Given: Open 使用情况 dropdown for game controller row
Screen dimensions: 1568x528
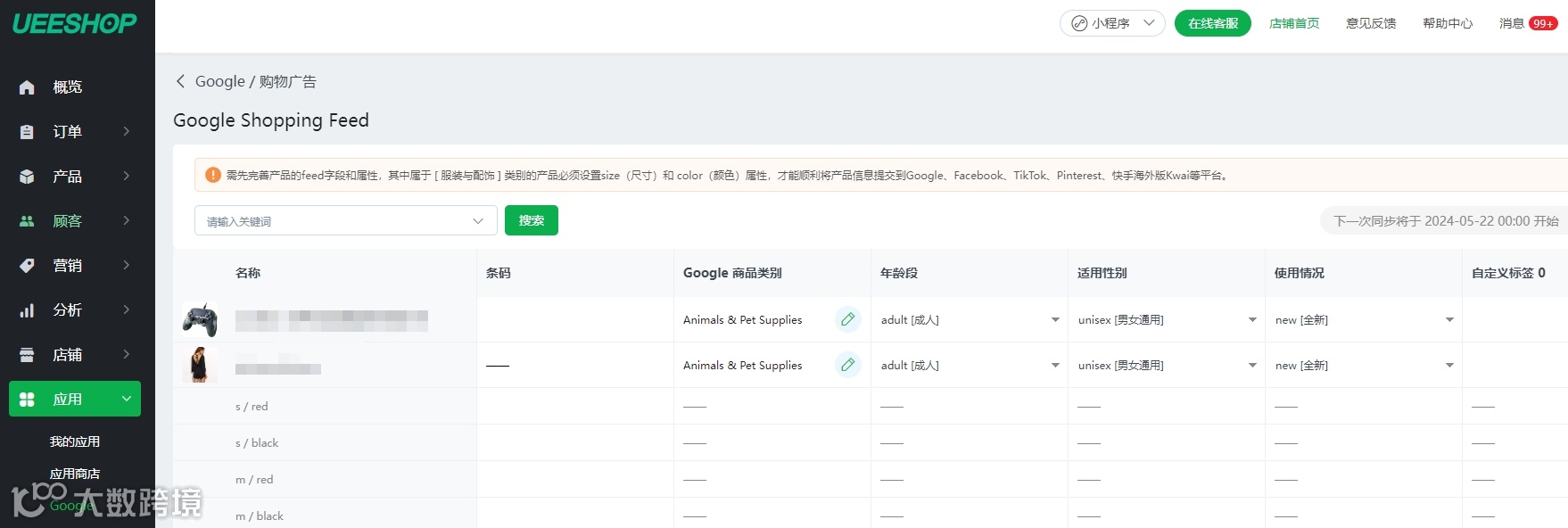Looking at the screenshot, I should click(1449, 320).
